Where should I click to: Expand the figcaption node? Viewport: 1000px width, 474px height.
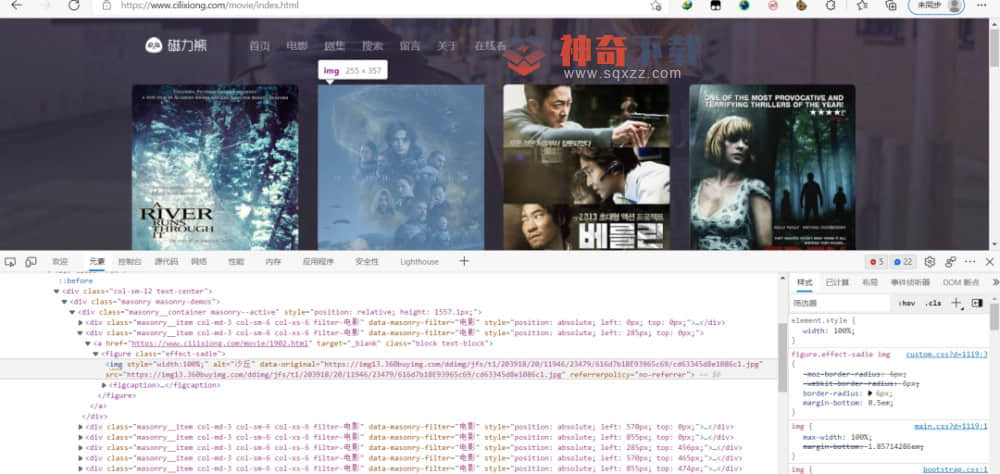[105, 385]
